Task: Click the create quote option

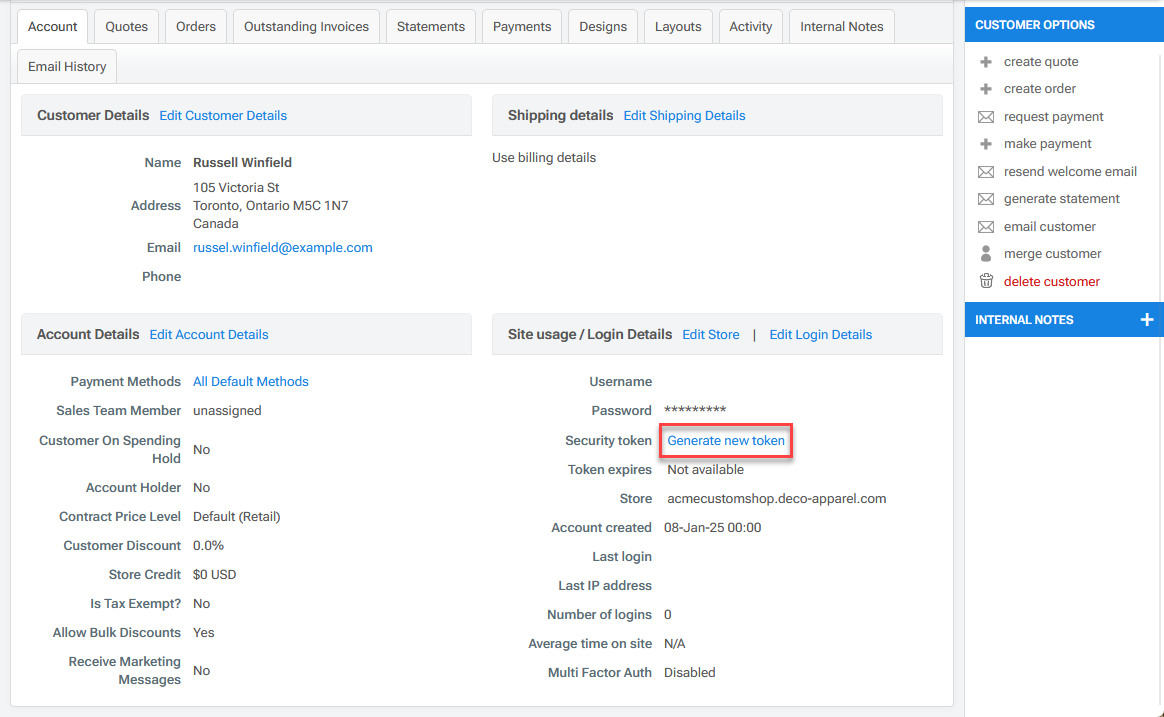Action: click(x=1041, y=62)
